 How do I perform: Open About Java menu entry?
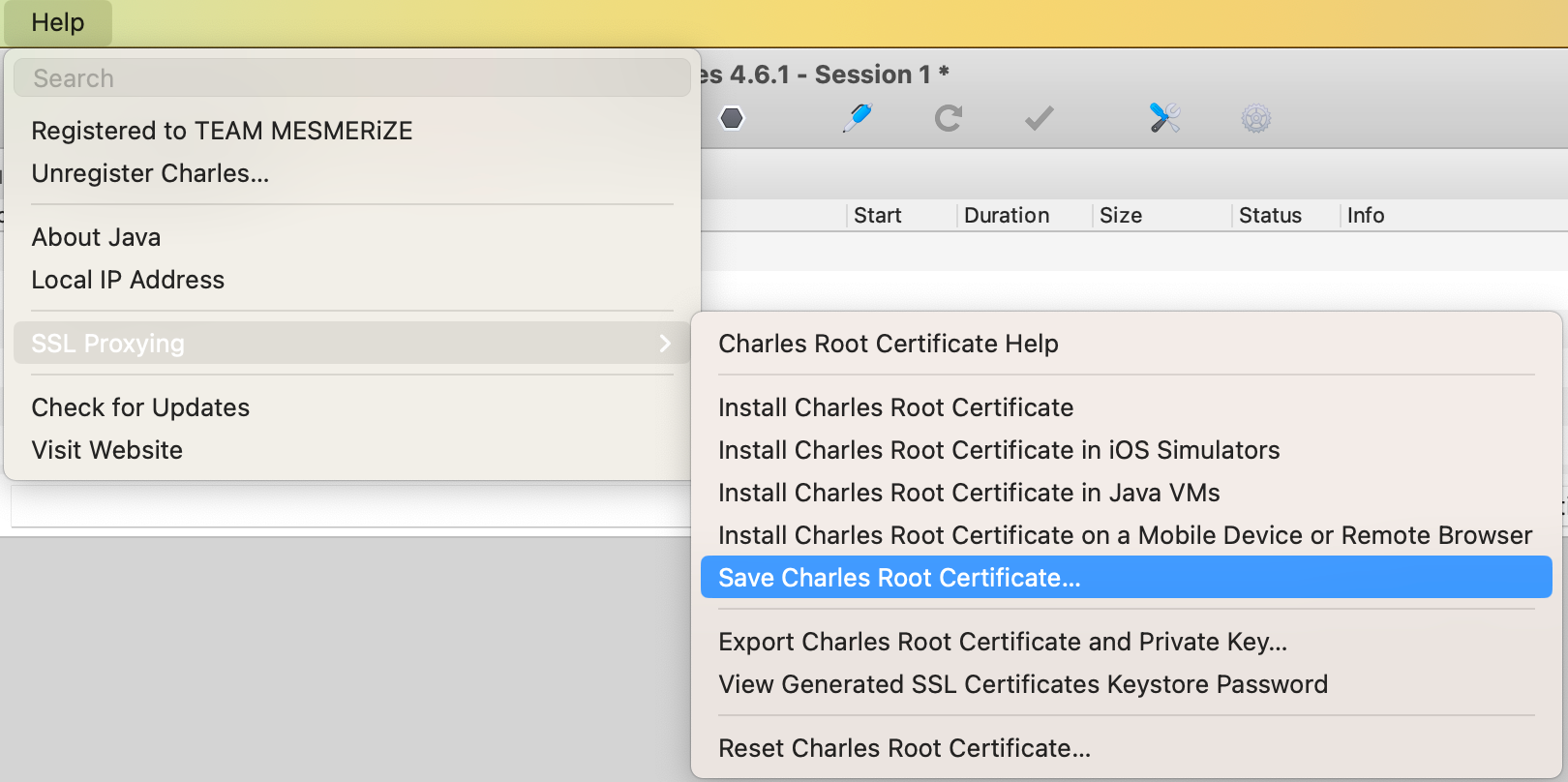pos(96,237)
